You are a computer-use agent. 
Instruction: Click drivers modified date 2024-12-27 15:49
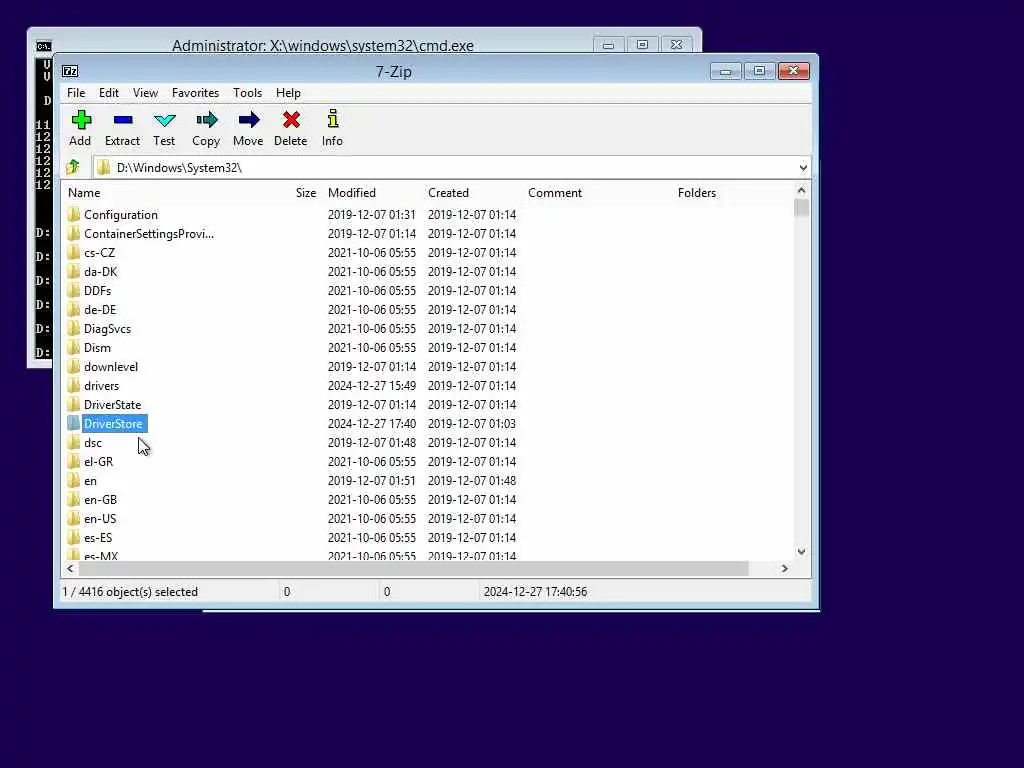[x=372, y=385]
